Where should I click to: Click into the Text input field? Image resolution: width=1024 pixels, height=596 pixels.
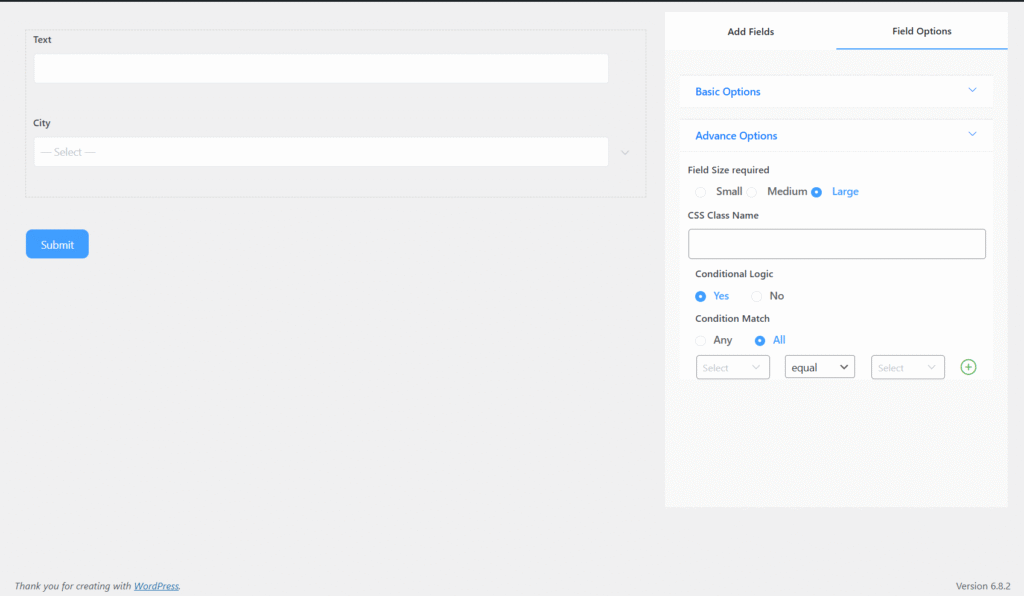point(321,69)
